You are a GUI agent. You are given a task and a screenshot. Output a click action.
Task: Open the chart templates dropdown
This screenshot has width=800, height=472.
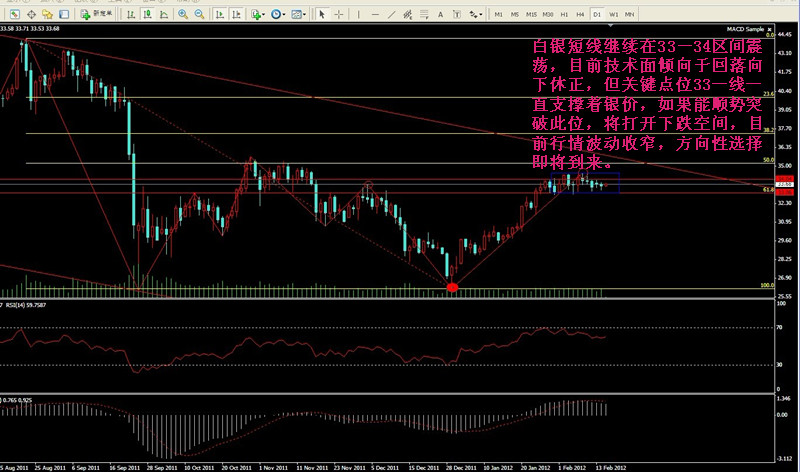(x=297, y=14)
